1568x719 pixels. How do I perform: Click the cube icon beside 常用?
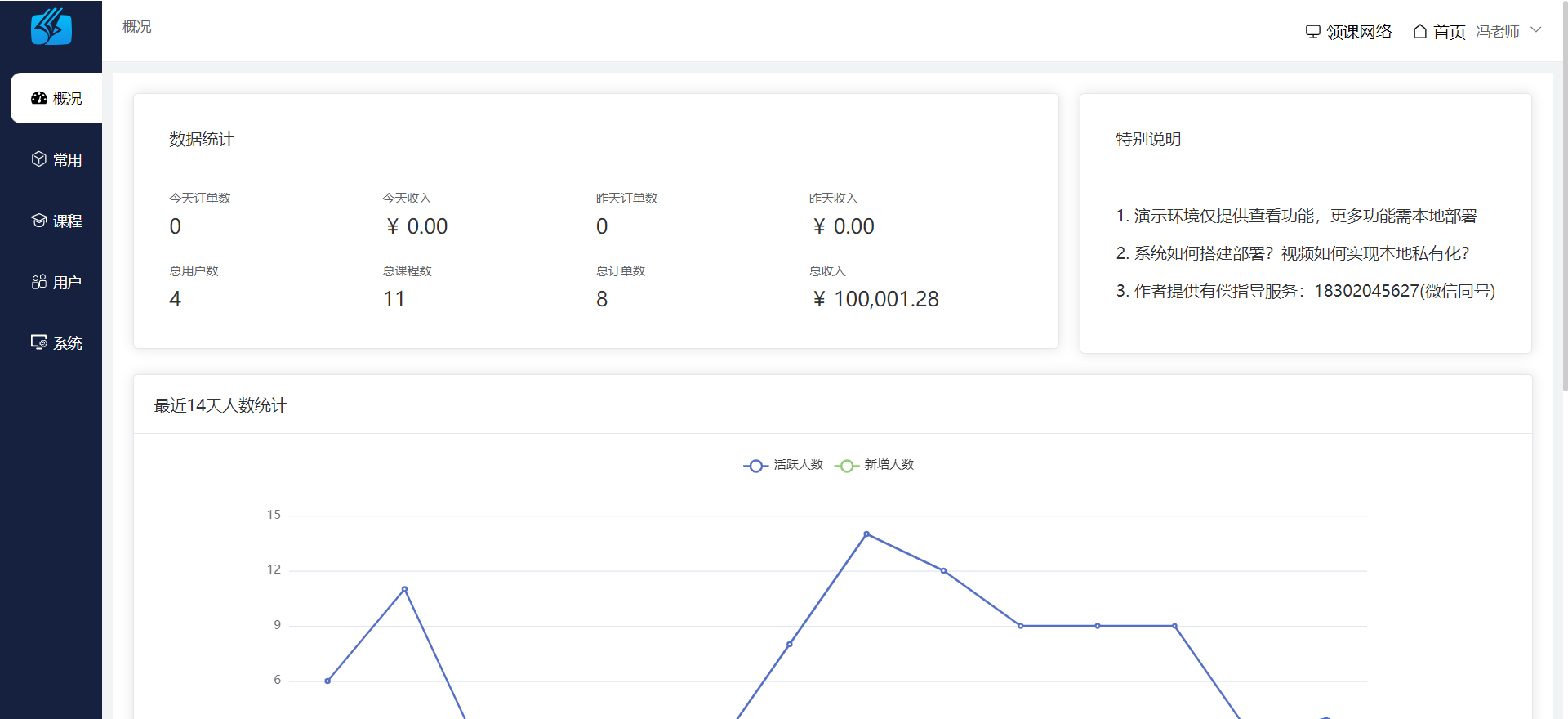tap(38, 159)
